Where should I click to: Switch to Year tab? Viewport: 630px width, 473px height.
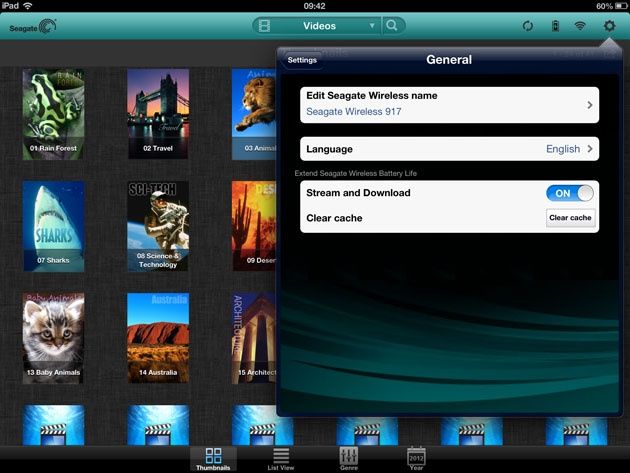tap(416, 459)
